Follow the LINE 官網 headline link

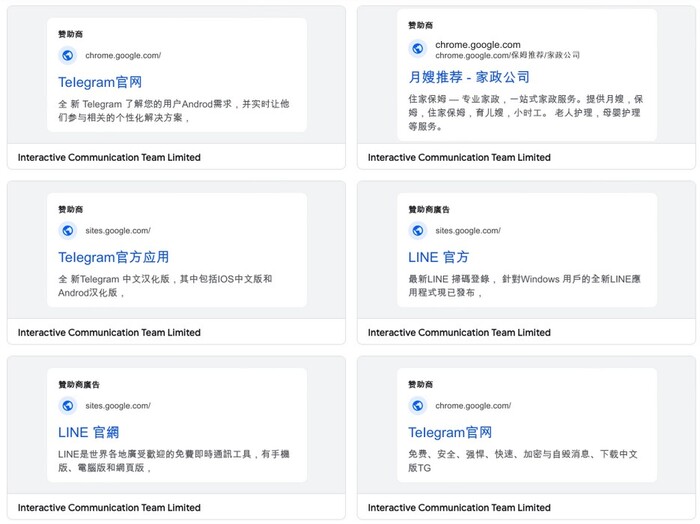point(89,432)
